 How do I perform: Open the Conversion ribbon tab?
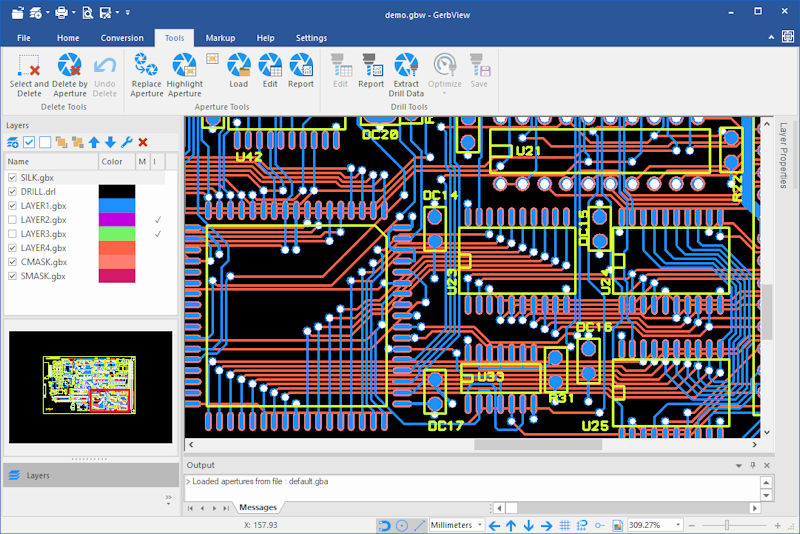(122, 38)
